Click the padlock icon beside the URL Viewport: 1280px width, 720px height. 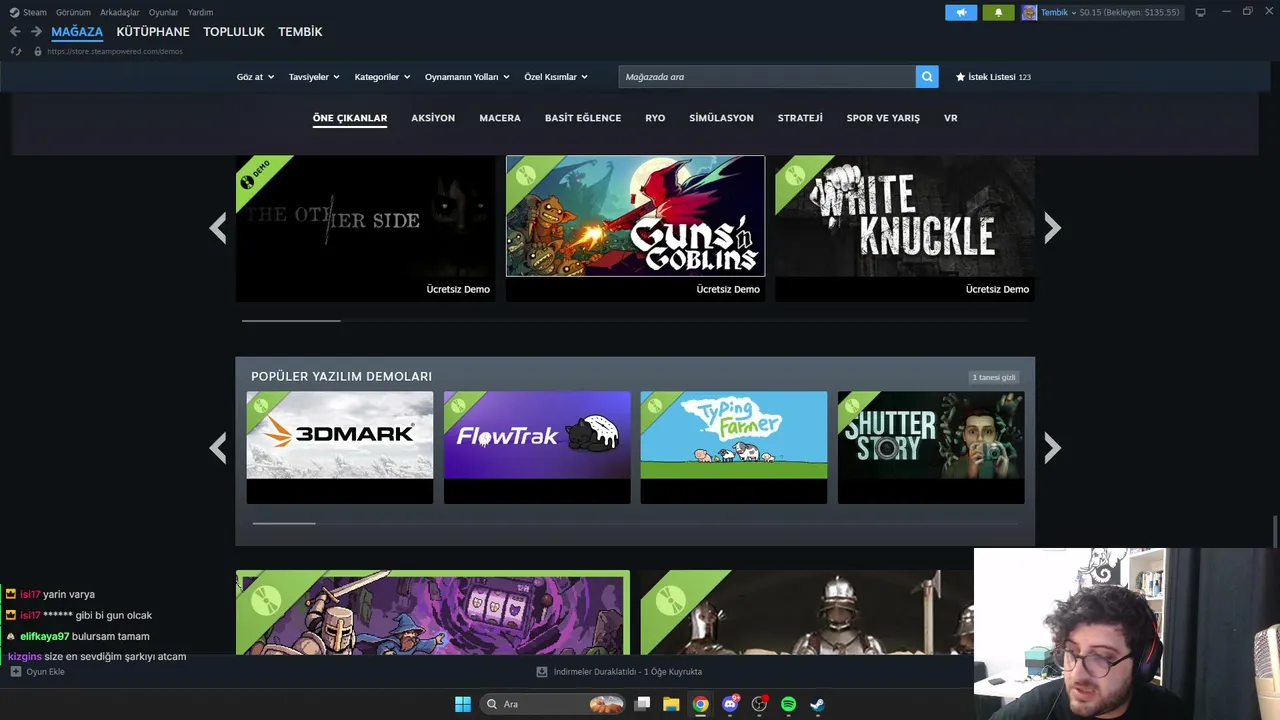[x=38, y=51]
